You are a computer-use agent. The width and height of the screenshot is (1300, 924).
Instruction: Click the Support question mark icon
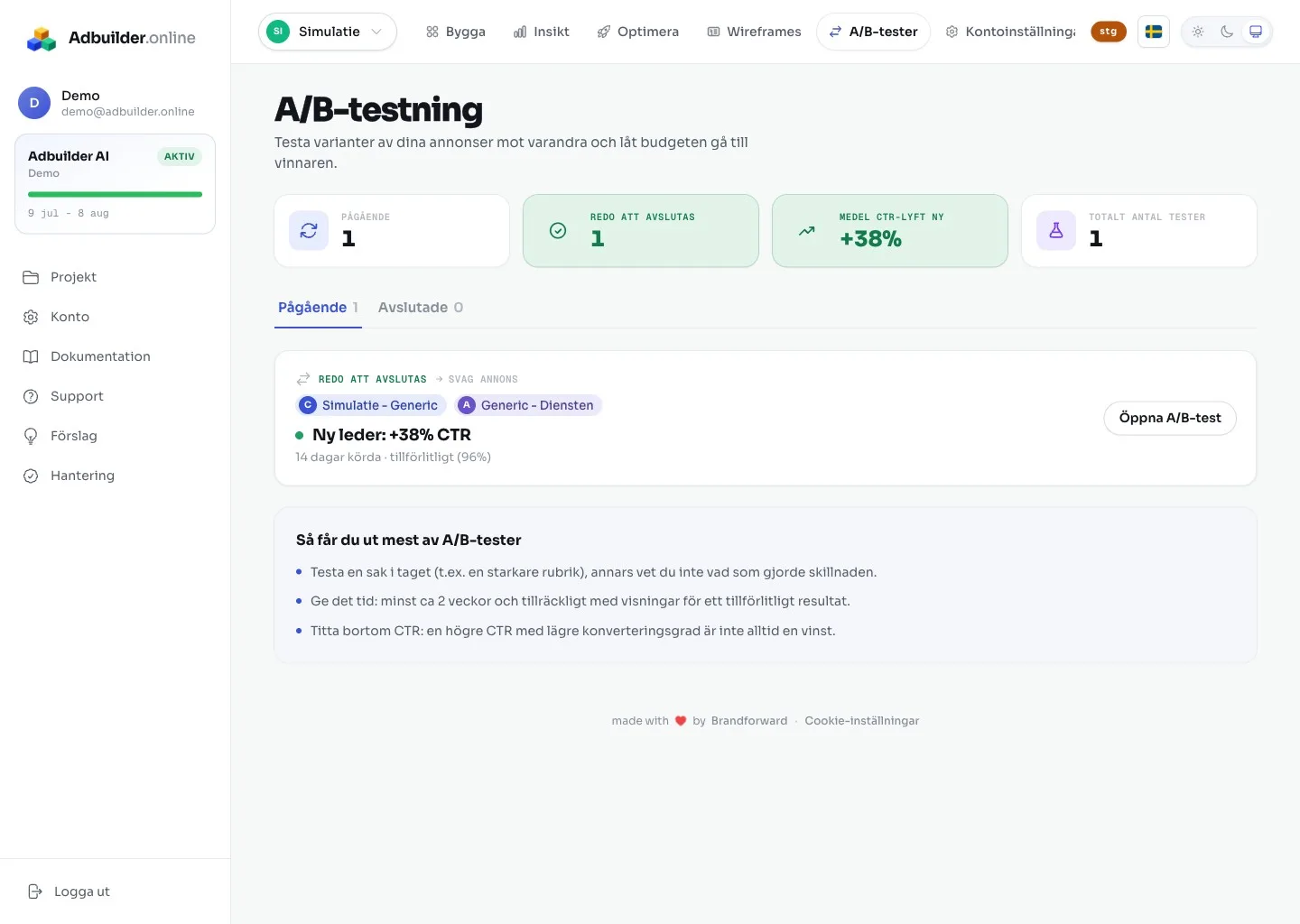(x=31, y=396)
